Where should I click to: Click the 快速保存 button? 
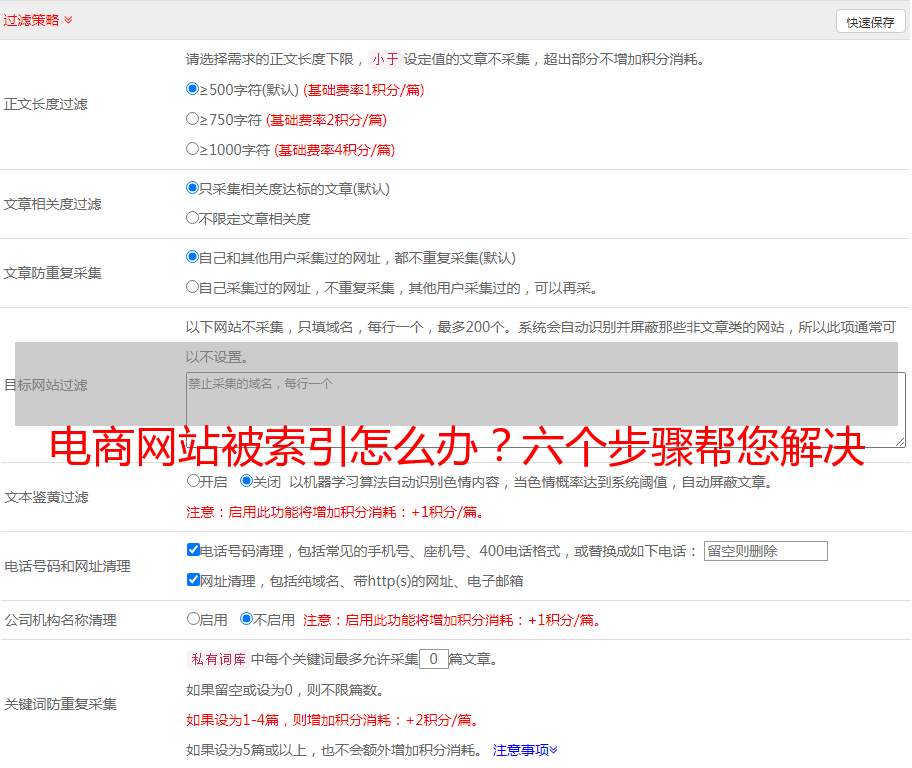870,22
